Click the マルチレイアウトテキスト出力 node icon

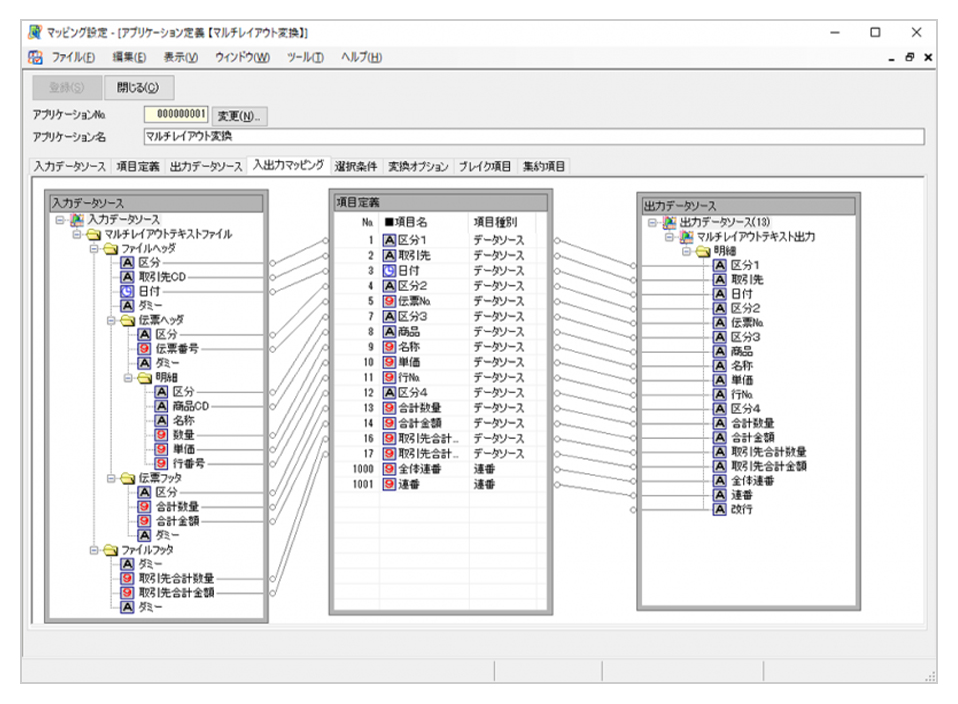coord(686,236)
